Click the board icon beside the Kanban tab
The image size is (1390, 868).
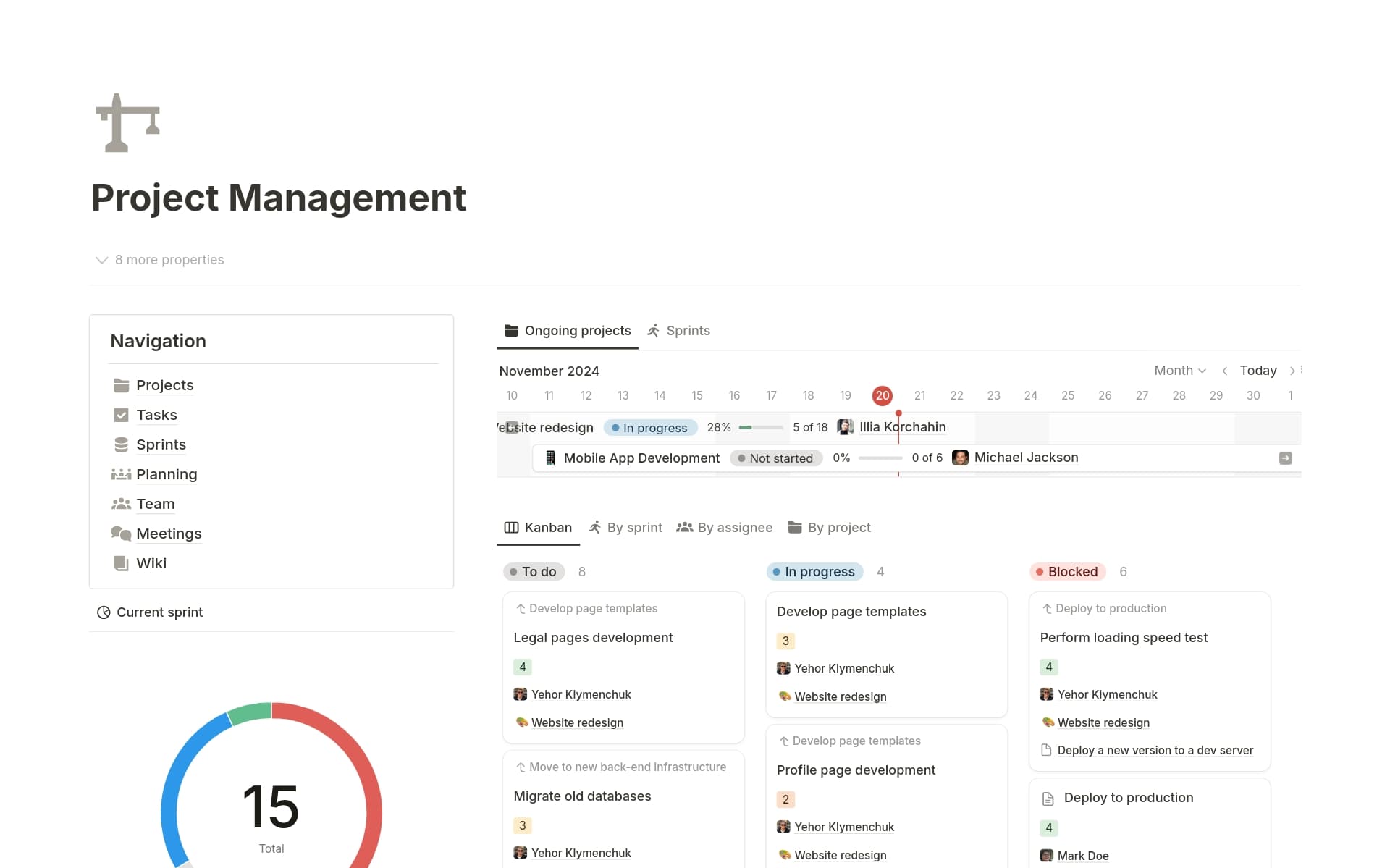click(512, 527)
